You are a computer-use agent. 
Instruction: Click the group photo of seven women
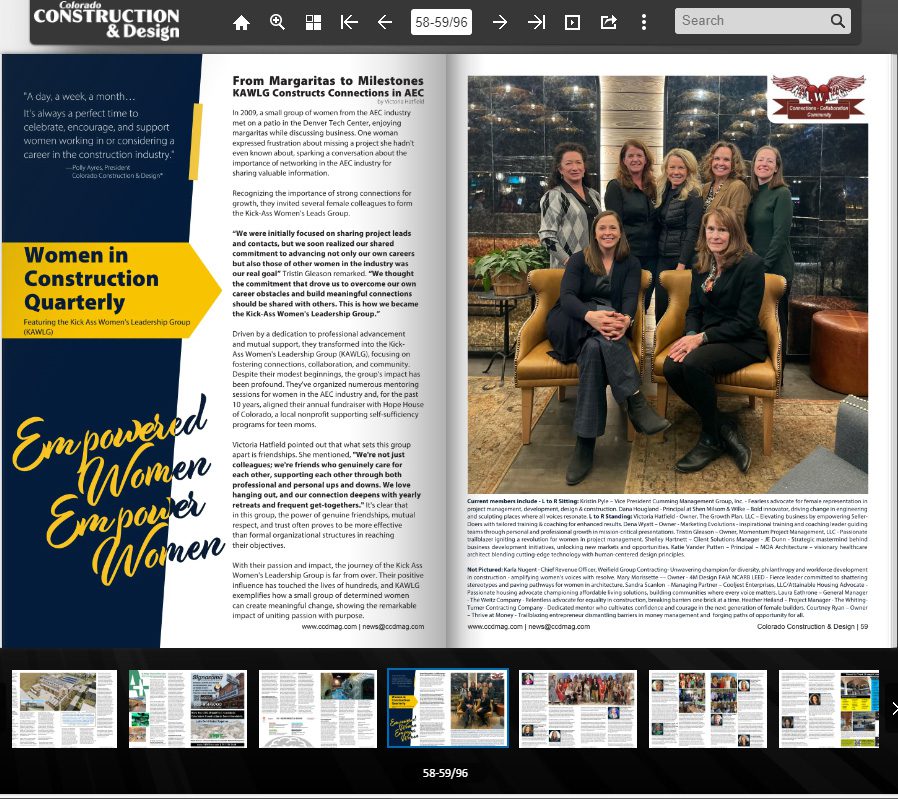[668, 285]
